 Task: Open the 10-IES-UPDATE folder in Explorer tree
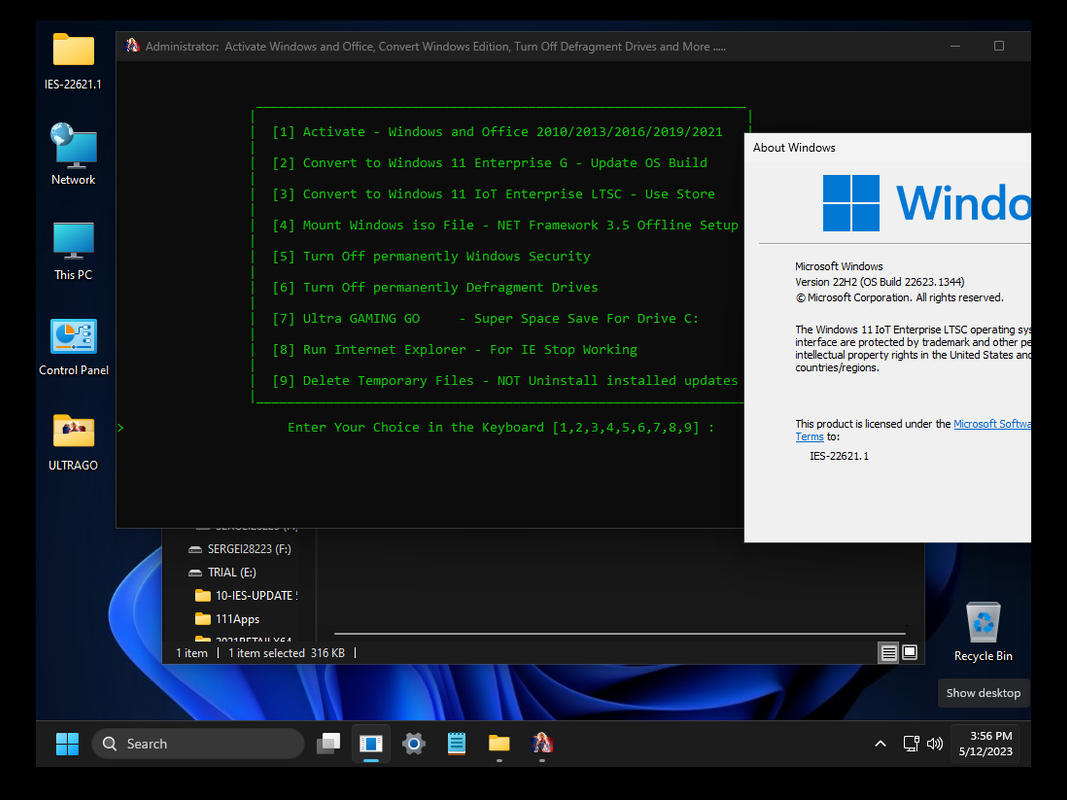point(246,595)
